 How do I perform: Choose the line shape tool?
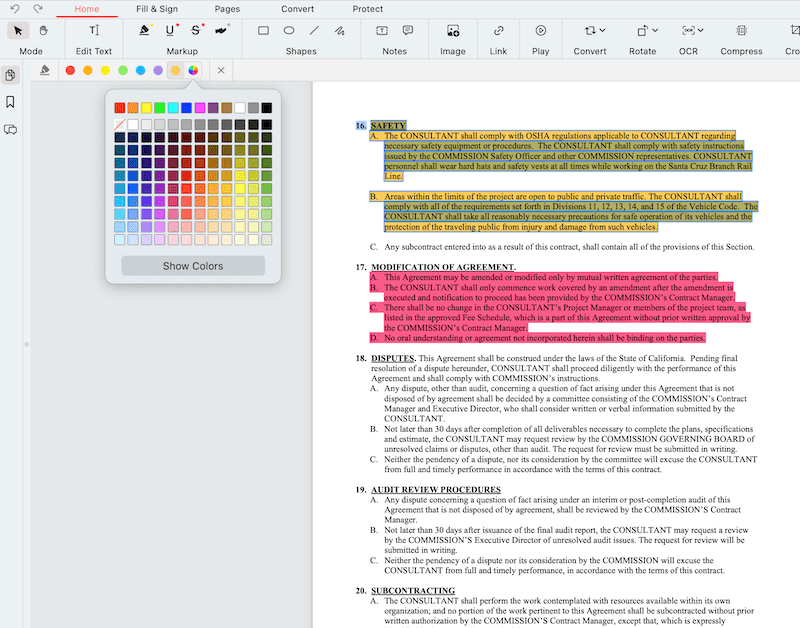tap(314, 31)
